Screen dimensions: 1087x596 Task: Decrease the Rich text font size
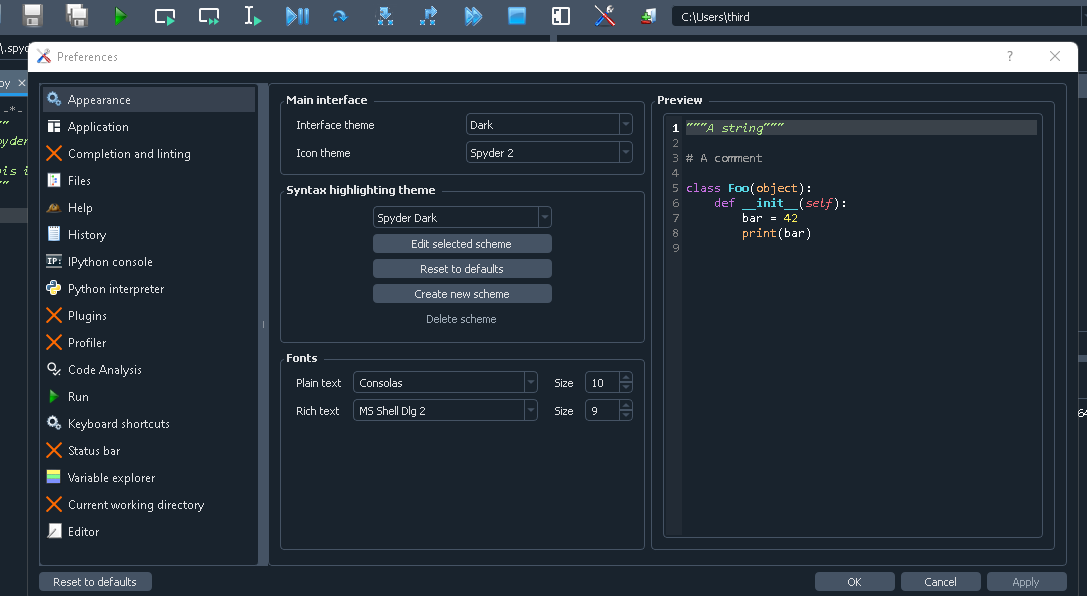pyautogui.click(x=626, y=417)
